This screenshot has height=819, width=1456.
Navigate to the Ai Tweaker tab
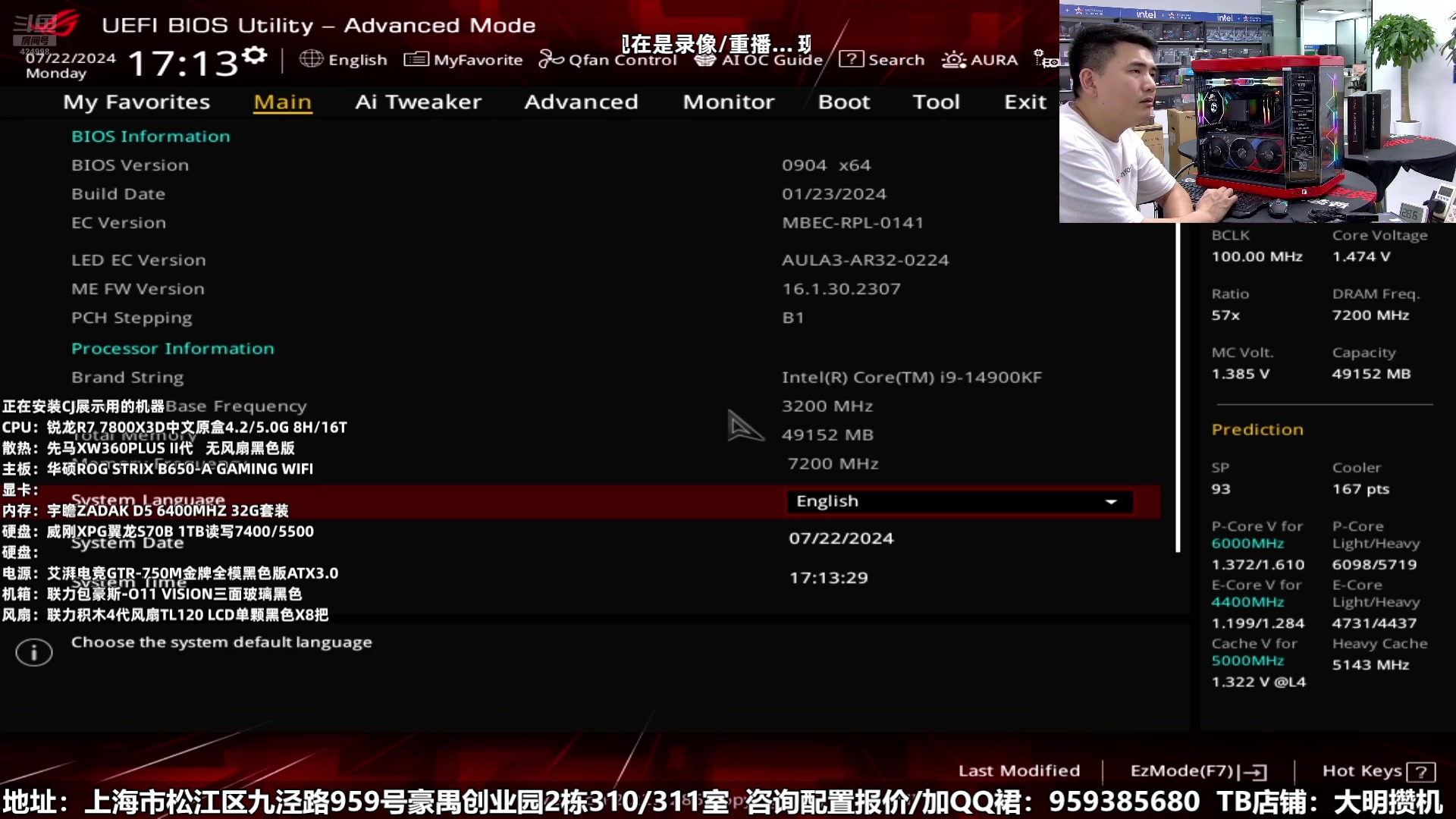418,101
